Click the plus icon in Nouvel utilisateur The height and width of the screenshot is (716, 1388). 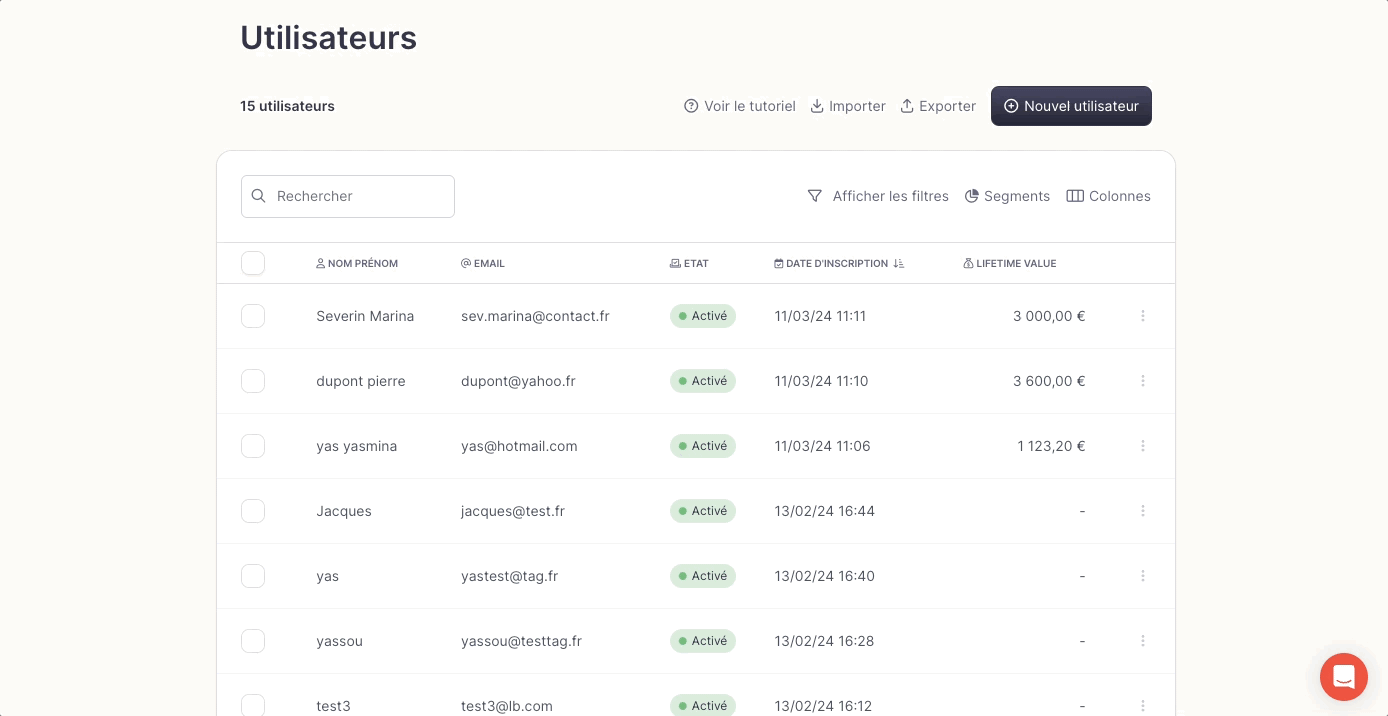tap(1011, 106)
